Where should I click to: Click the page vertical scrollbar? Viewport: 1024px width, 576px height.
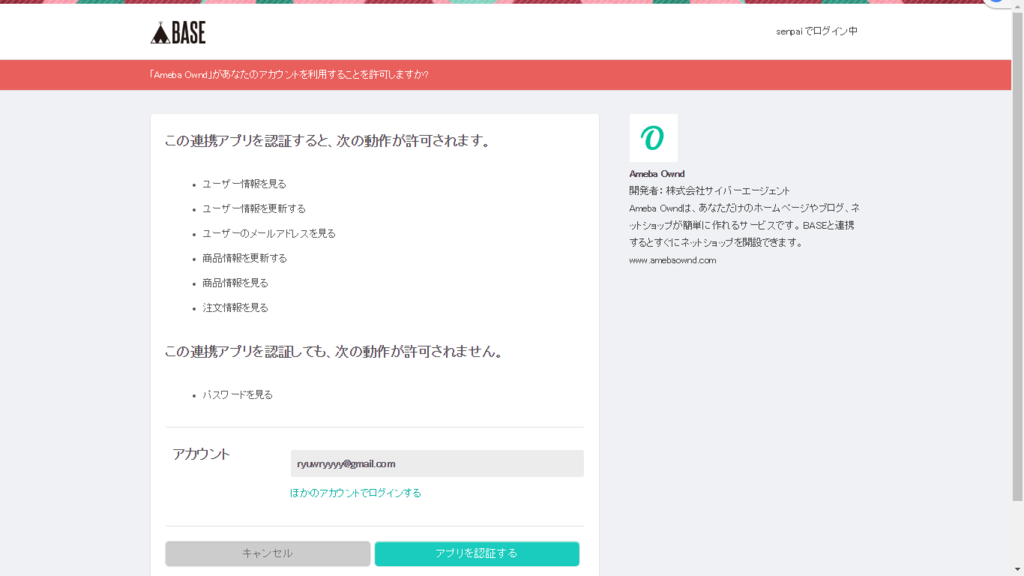[x=1017, y=257]
